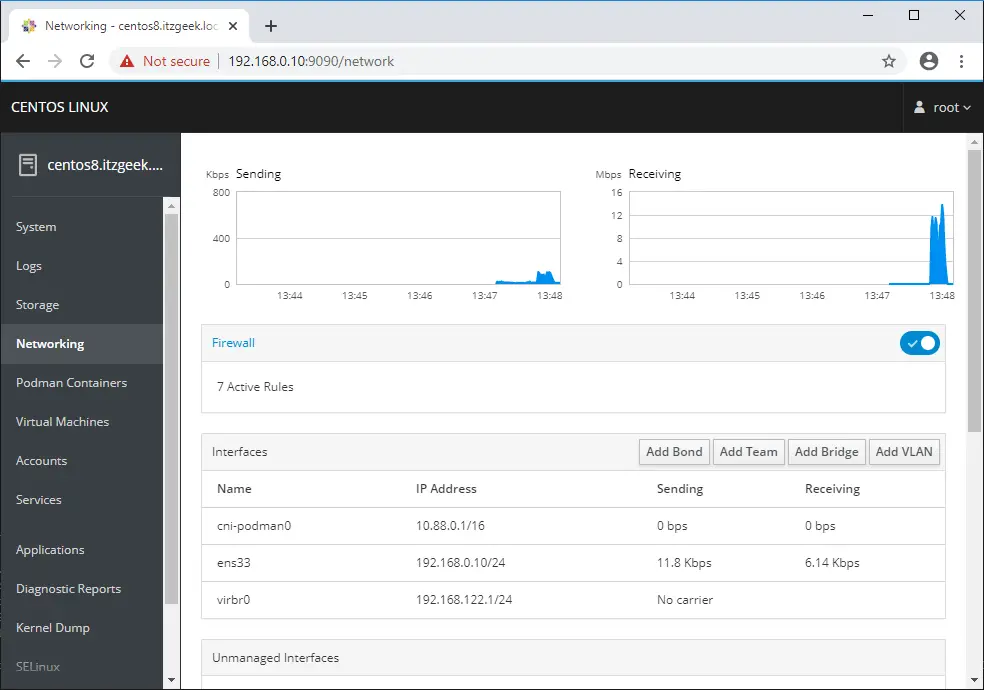Click the 11.8 Kbps sending value

pos(684,563)
